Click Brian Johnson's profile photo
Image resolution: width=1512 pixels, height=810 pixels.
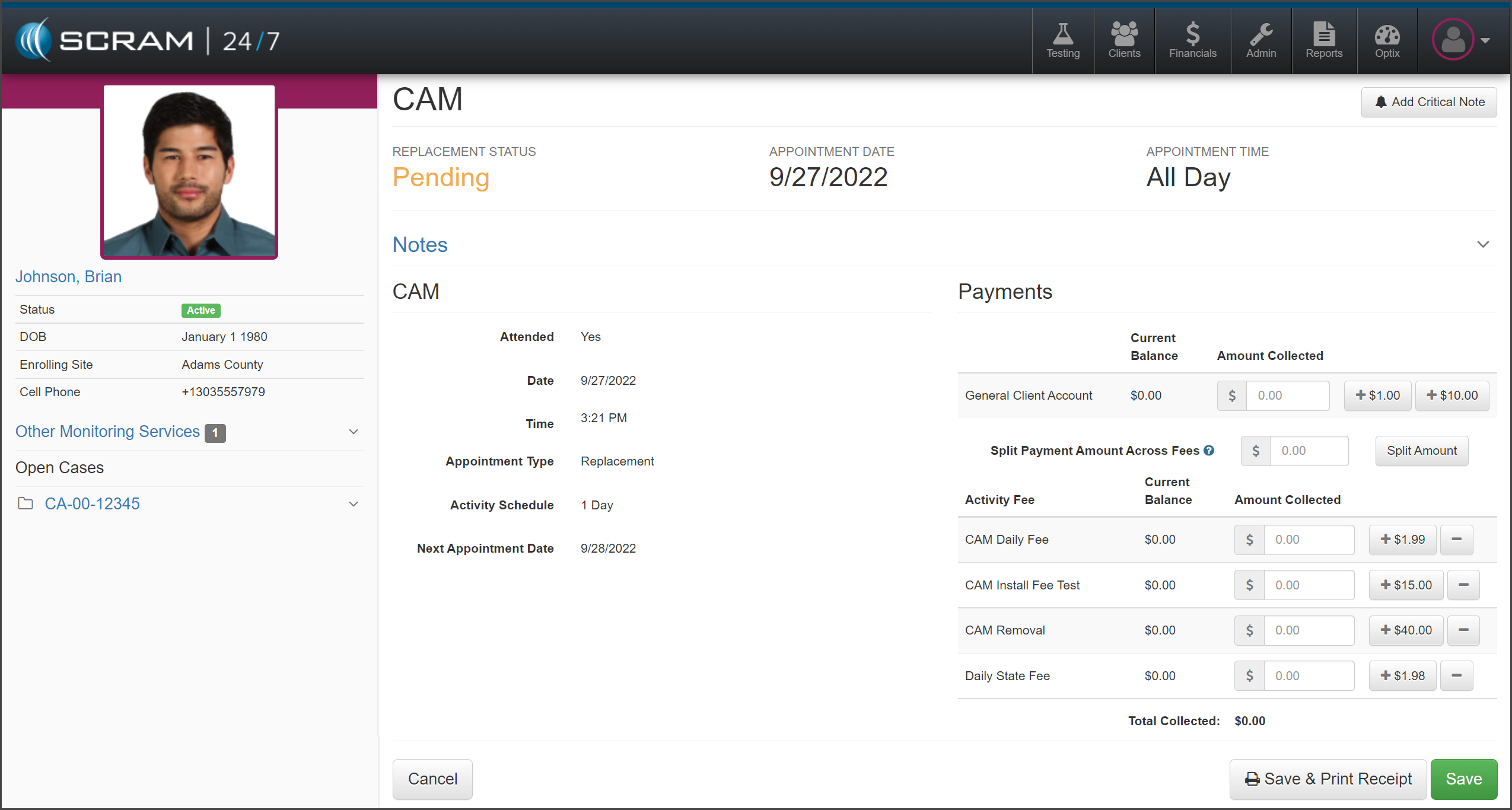point(189,172)
